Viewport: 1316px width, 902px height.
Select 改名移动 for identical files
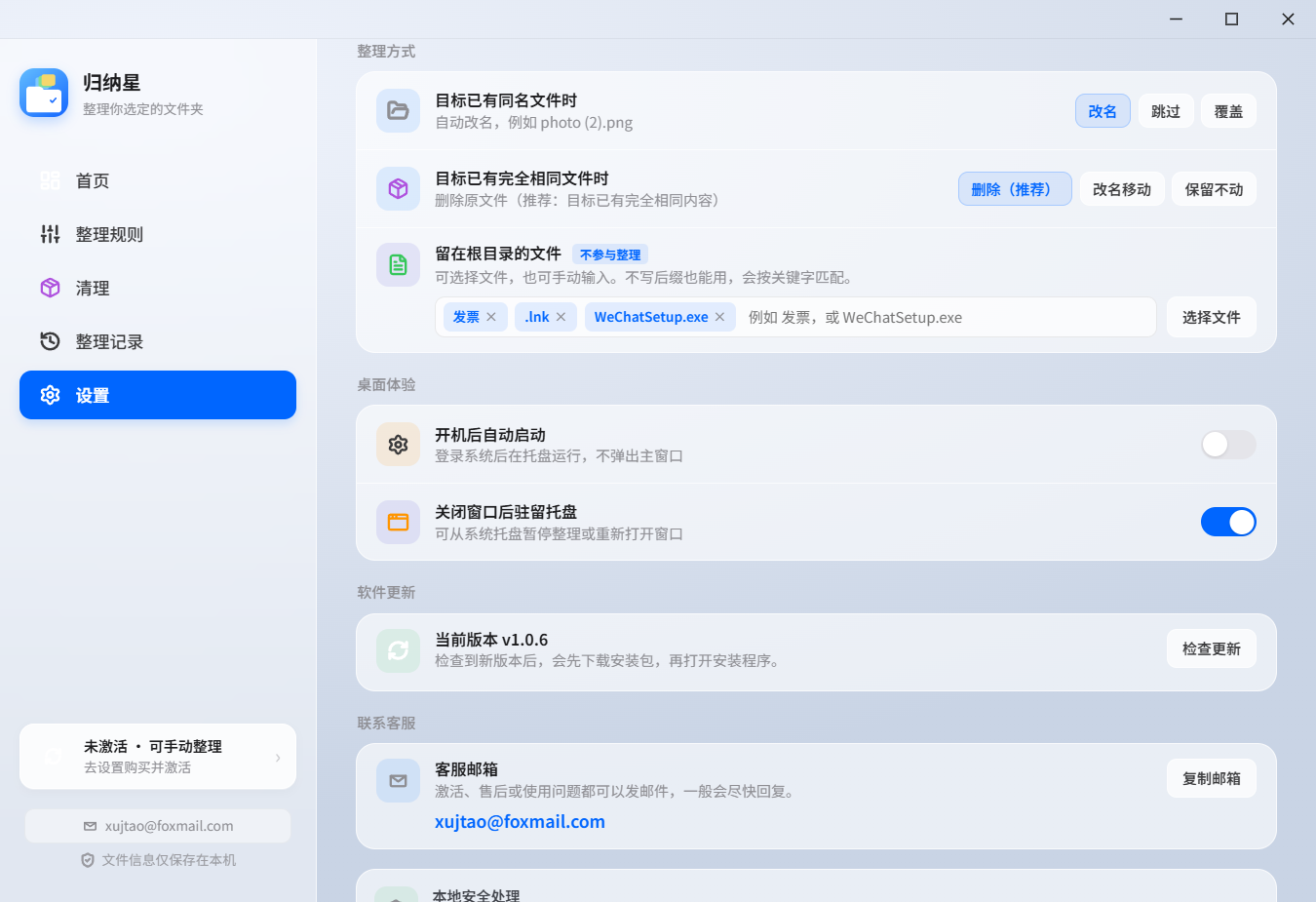(1122, 189)
